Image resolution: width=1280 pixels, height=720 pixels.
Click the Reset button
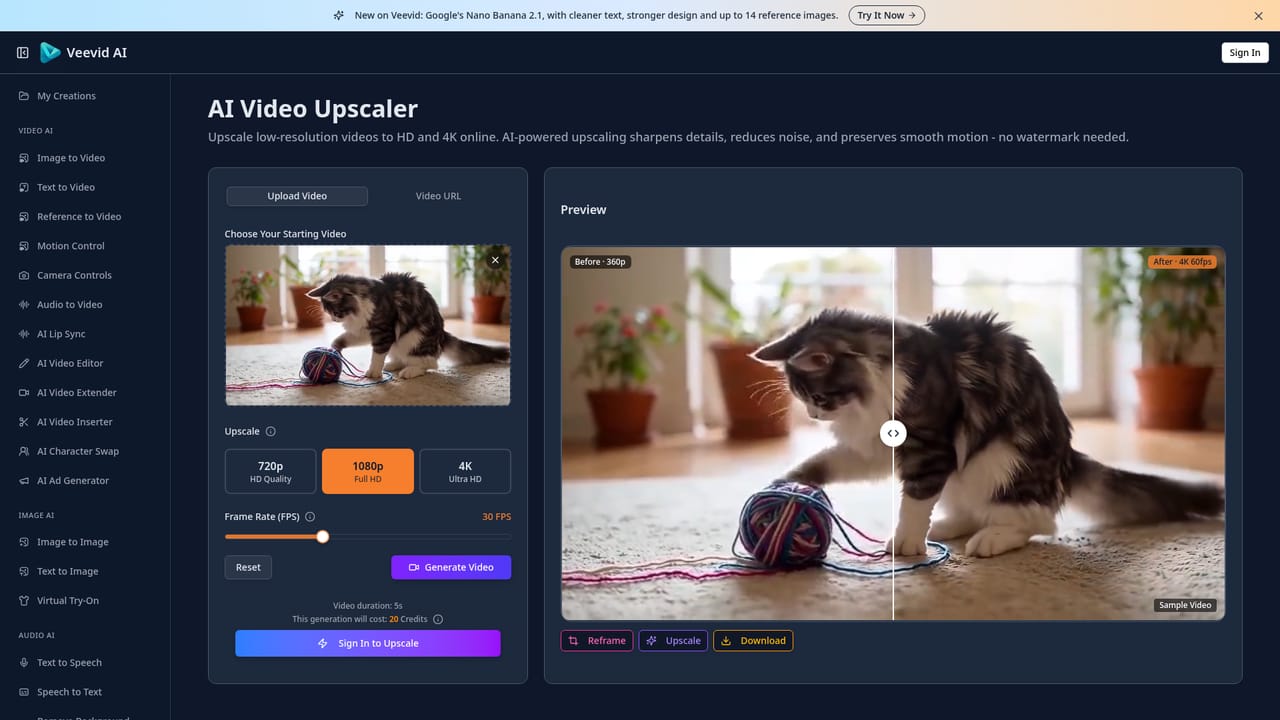point(248,567)
